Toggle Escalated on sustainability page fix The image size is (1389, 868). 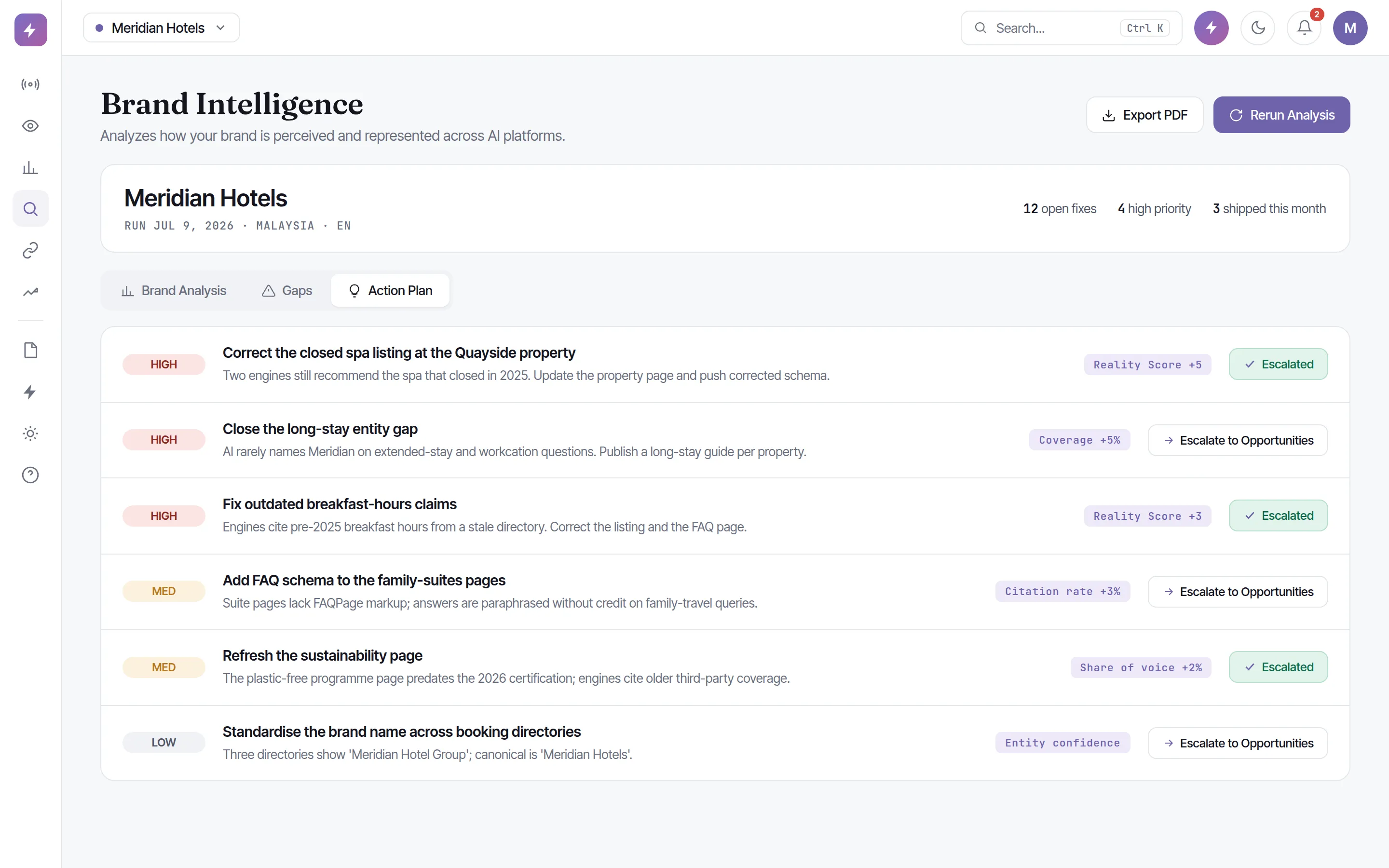1278,667
